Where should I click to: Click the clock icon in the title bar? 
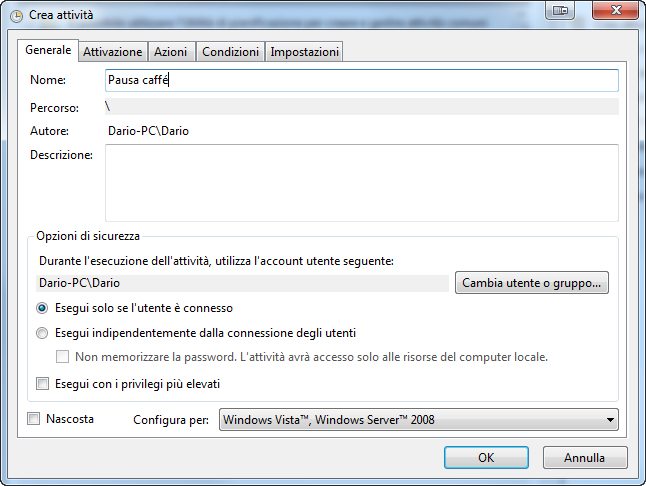point(14,12)
